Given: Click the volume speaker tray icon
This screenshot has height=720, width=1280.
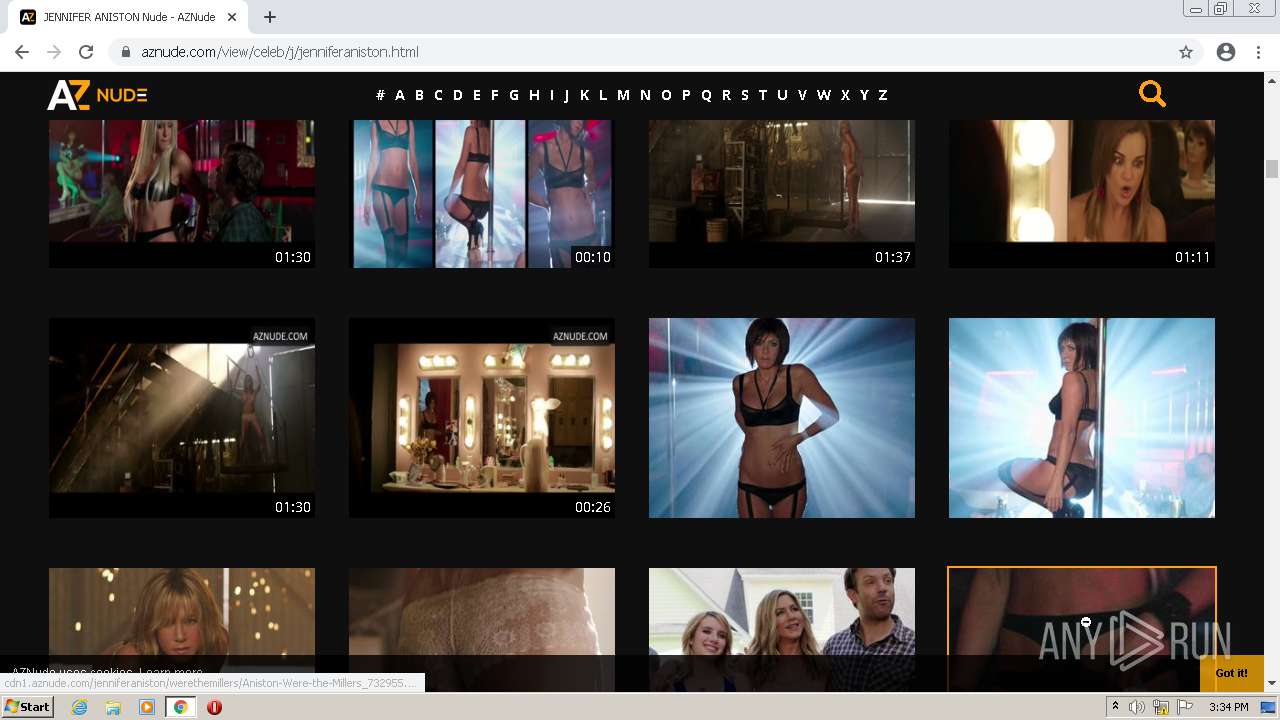Looking at the screenshot, I should tap(1137, 707).
